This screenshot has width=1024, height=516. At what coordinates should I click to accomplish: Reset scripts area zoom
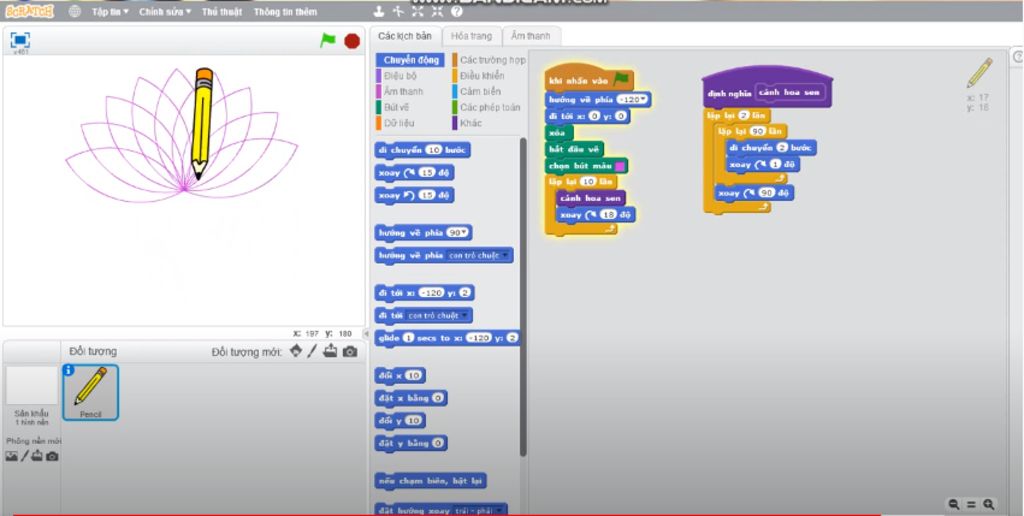click(x=971, y=504)
